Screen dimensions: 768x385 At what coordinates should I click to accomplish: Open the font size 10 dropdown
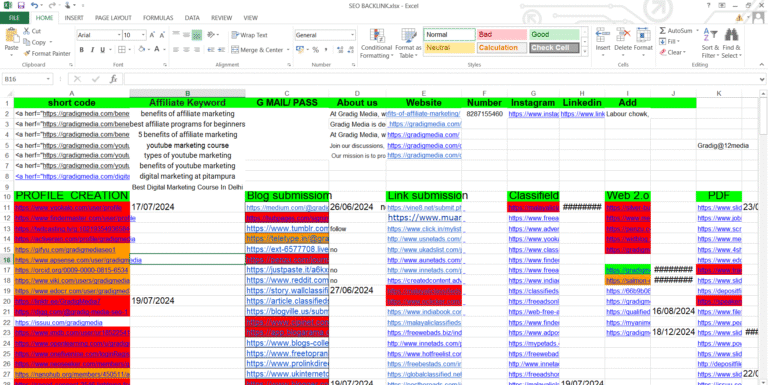143,35
